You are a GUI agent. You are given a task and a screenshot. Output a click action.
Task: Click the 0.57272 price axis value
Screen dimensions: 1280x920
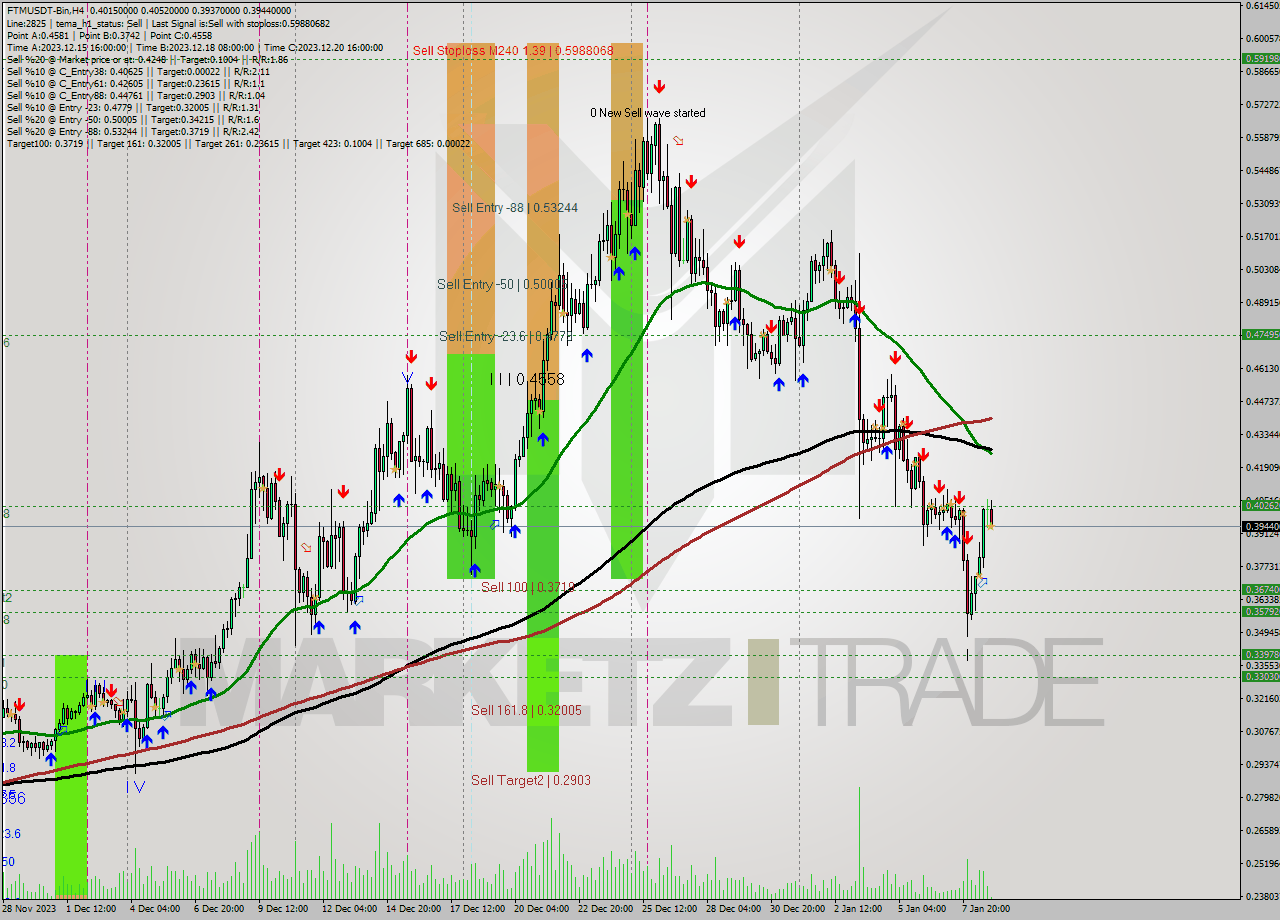click(x=1262, y=104)
